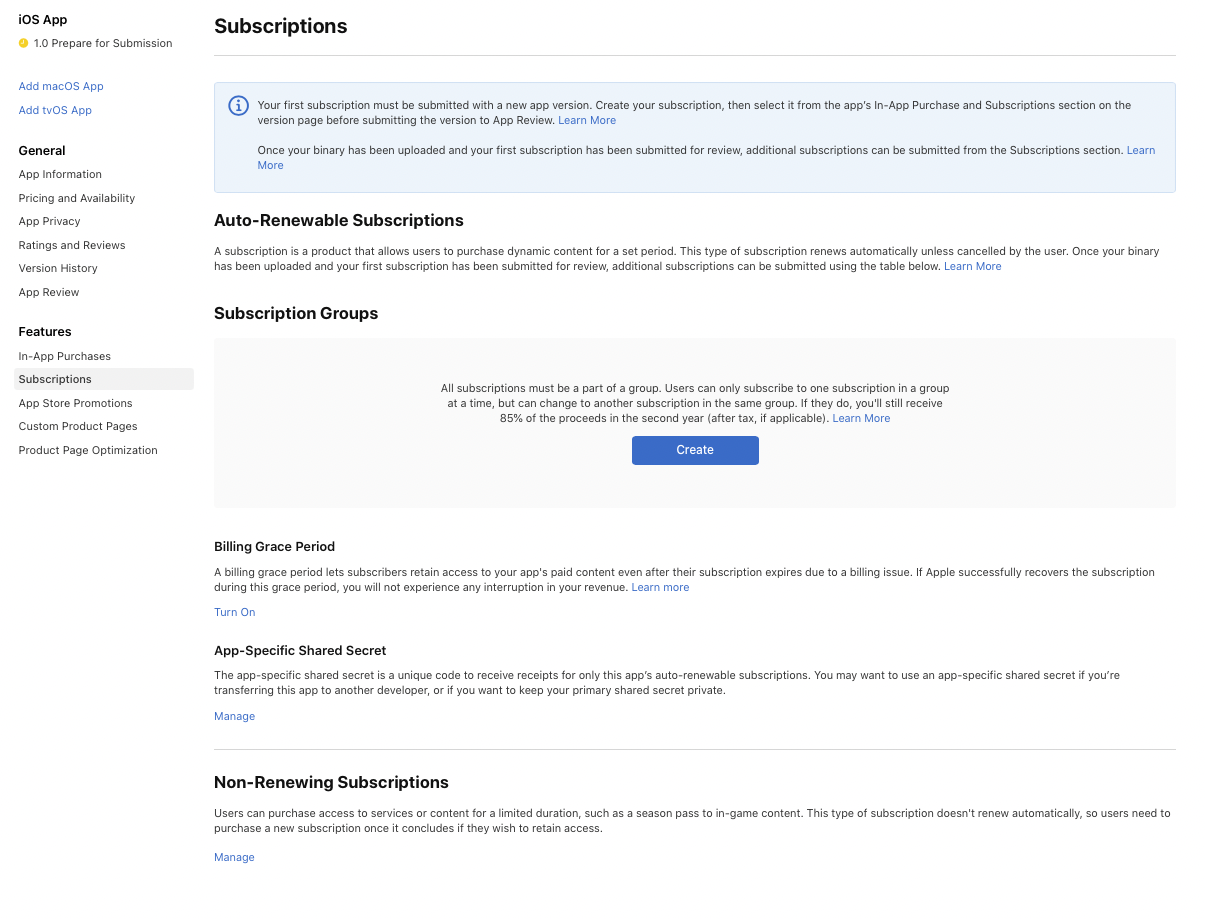Click the General section label
This screenshot has height=919, width=1205.
[42, 150]
